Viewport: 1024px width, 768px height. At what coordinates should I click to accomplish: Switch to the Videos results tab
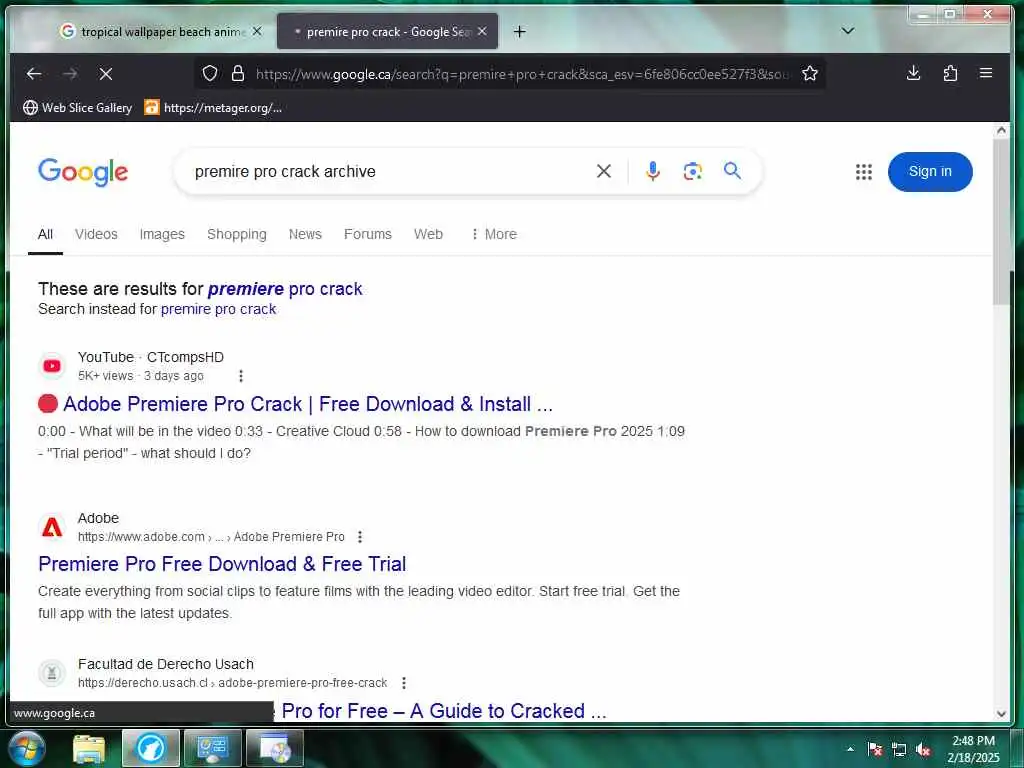[96, 234]
